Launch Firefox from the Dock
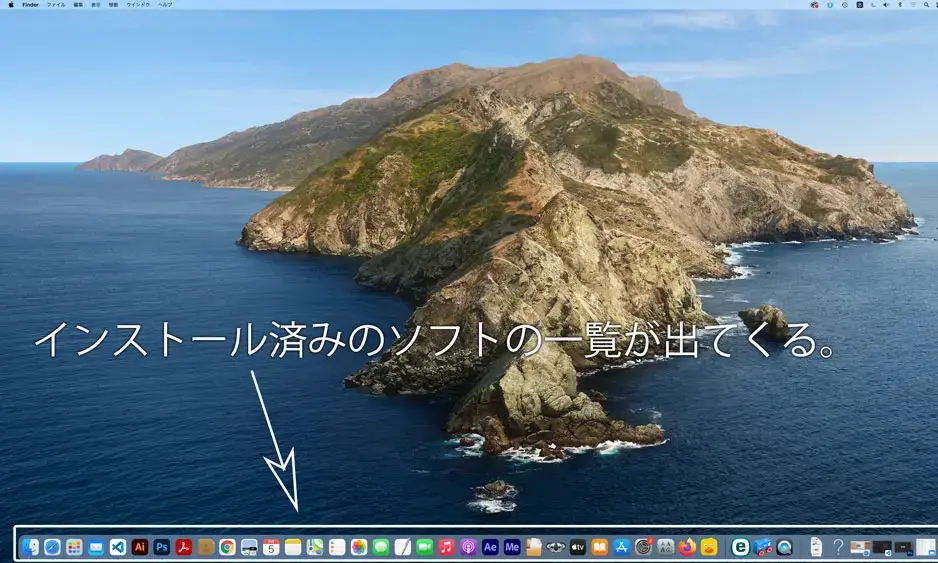The height and width of the screenshot is (563, 938). point(687,546)
